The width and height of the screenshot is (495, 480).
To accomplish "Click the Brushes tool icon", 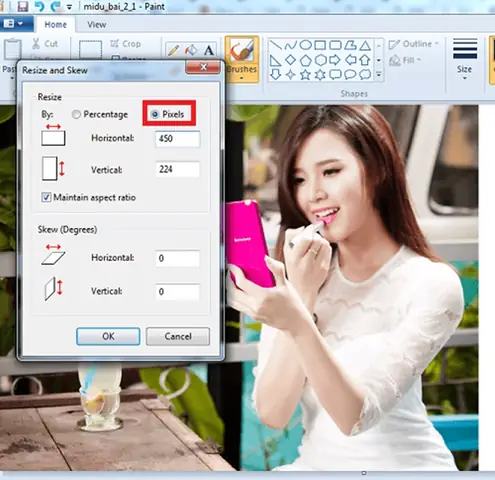I will point(242,51).
